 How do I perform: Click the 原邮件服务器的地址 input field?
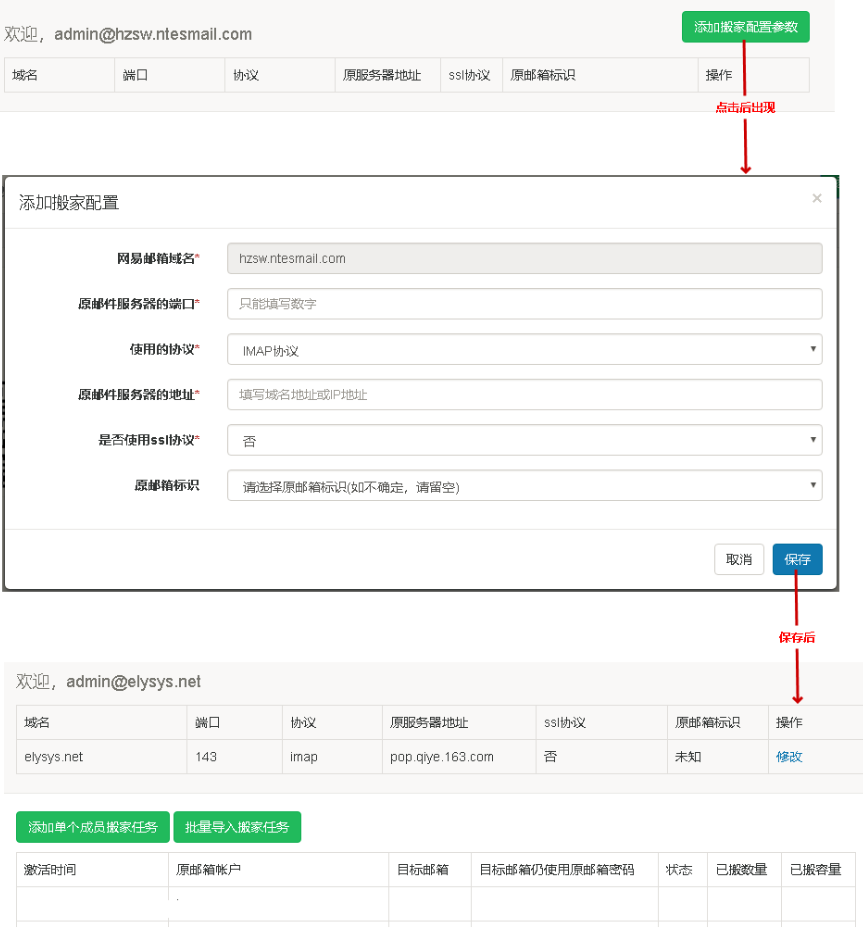524,394
